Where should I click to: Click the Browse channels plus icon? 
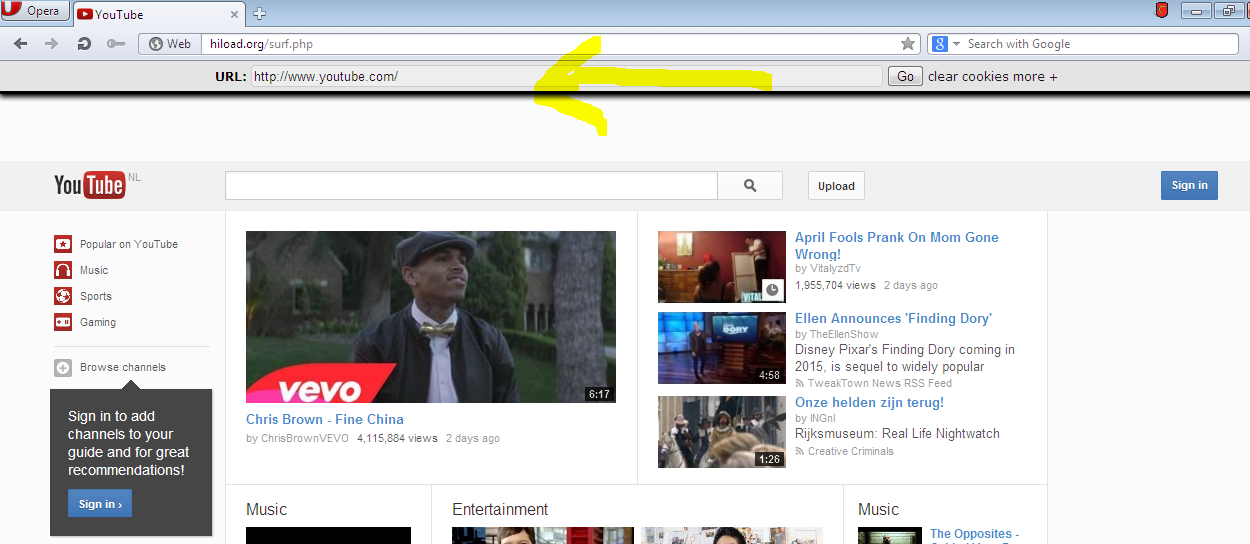(63, 368)
